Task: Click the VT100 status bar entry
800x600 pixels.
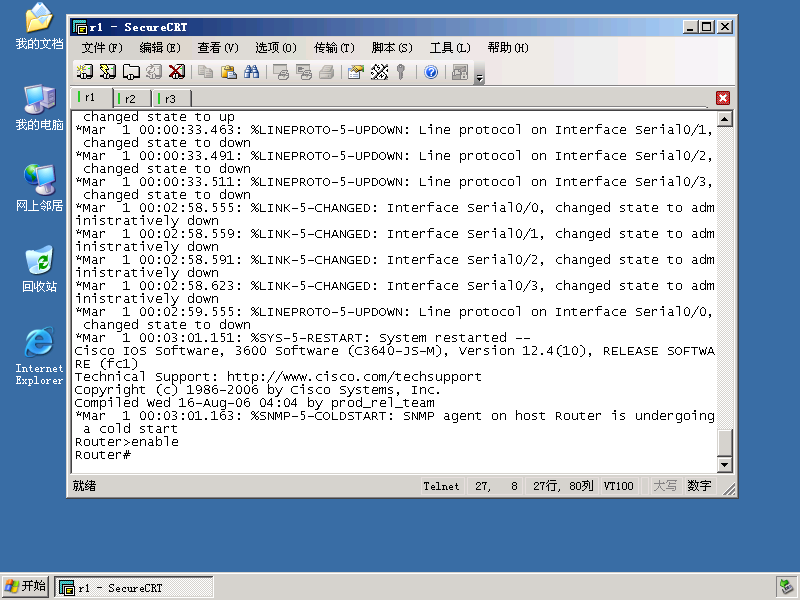Action: [618, 486]
